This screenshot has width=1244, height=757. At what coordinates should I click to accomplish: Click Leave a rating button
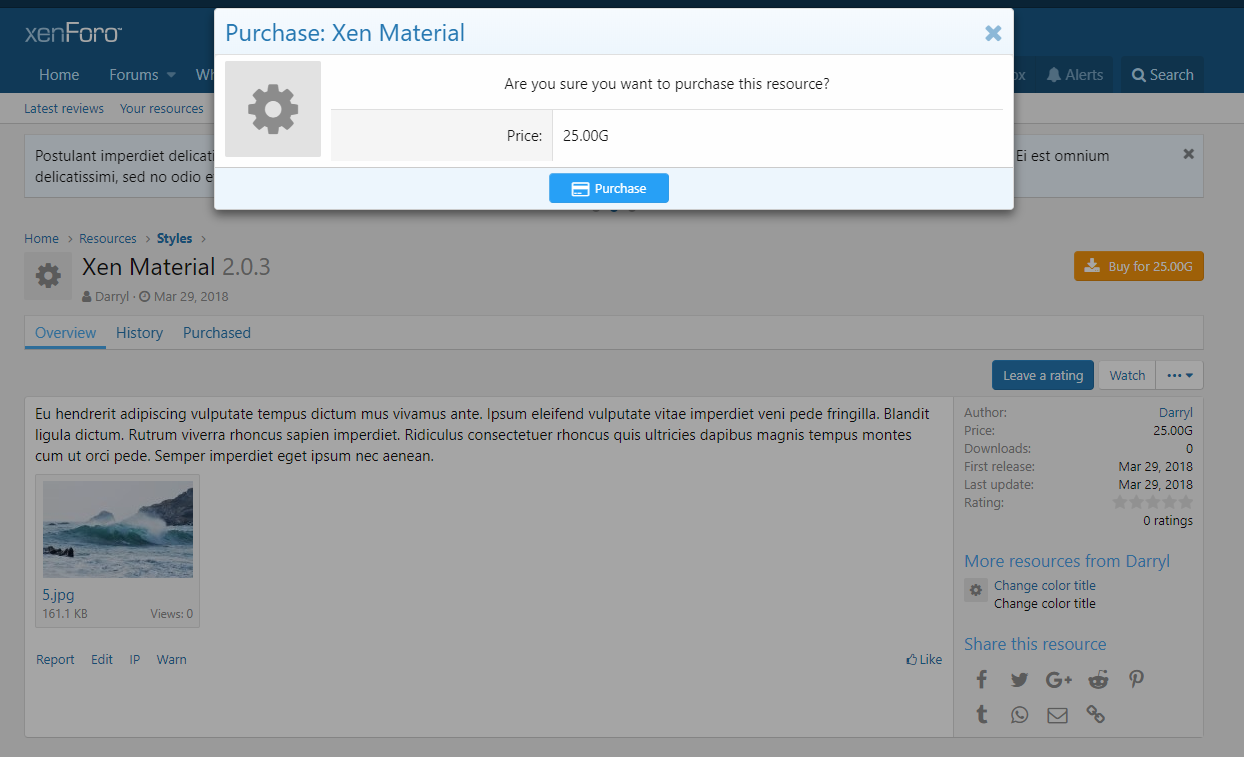point(1042,375)
